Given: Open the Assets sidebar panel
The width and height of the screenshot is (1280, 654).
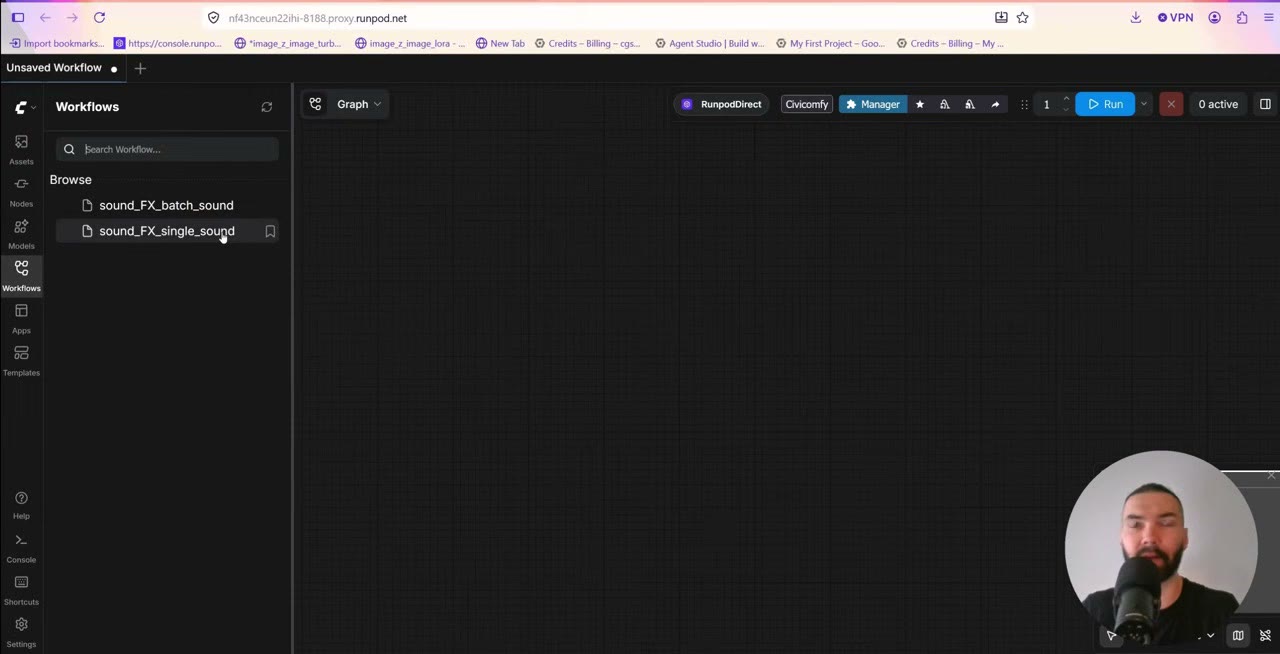Looking at the screenshot, I should click(x=21, y=148).
